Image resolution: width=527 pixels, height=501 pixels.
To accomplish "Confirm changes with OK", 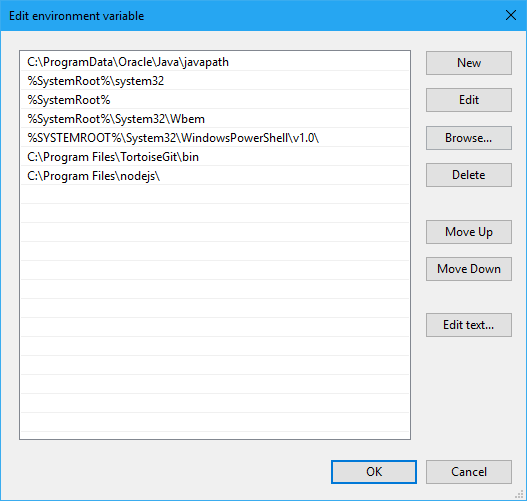I will coord(374,472).
